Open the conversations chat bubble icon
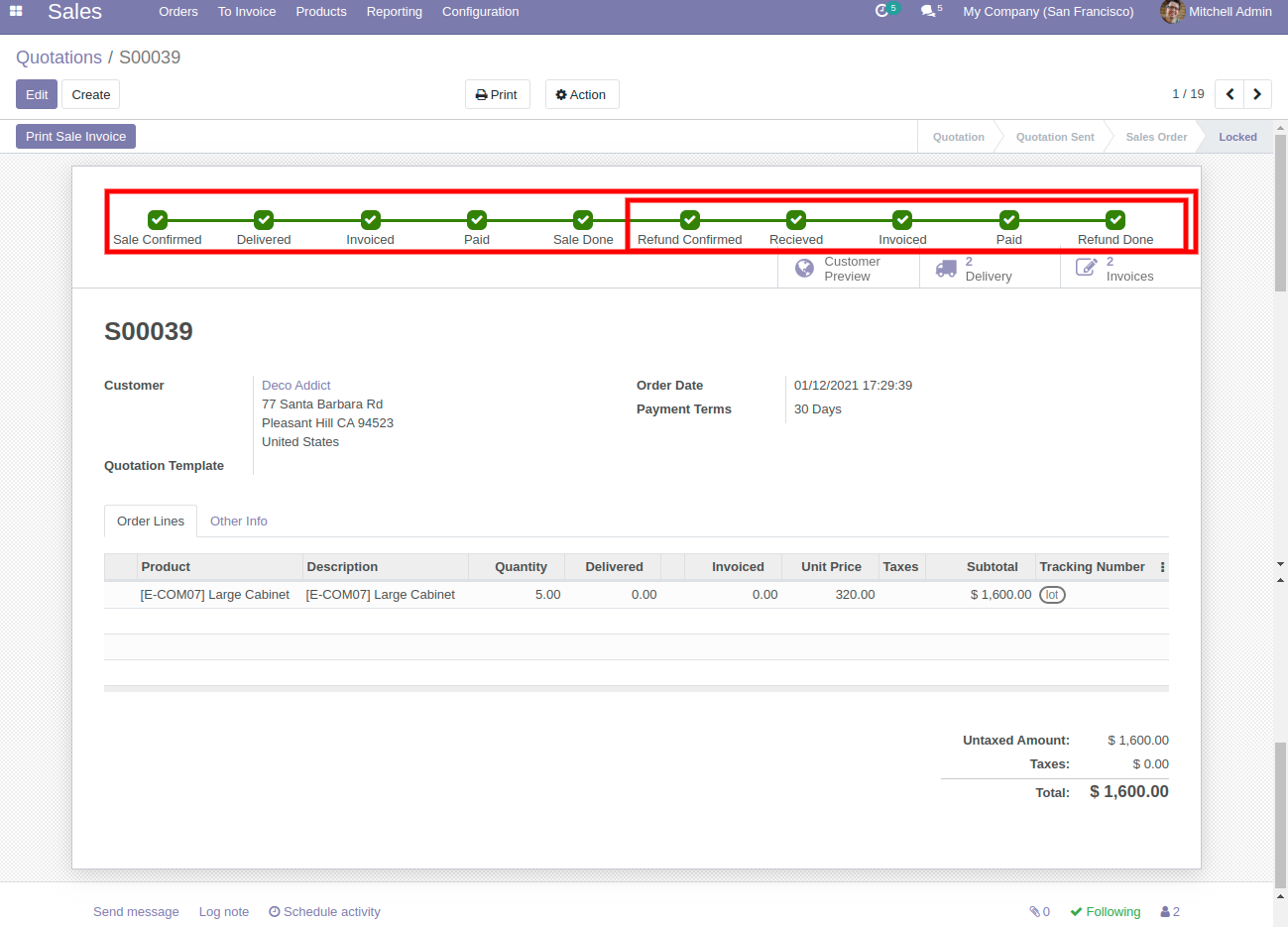Viewport: 1288px width, 927px height. 927,11
